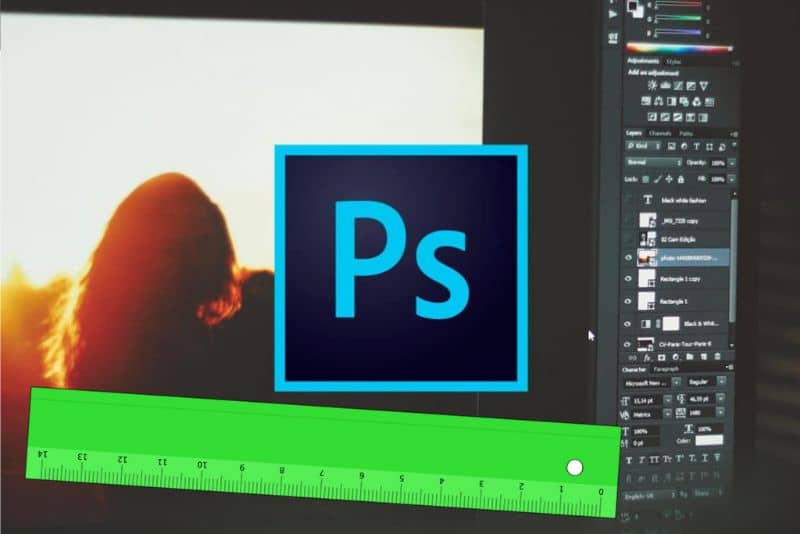This screenshot has height=534, width=800.
Task: Create a new layer group
Action: (x=690, y=357)
